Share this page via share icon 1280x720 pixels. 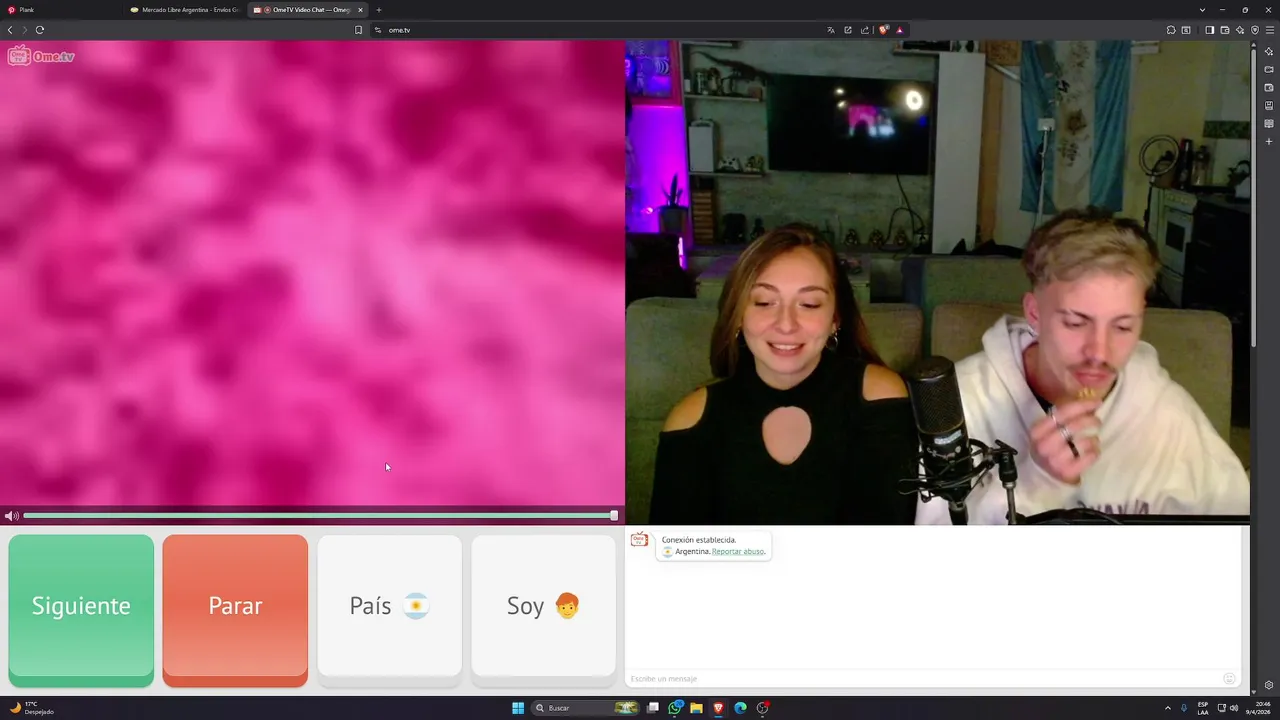(x=865, y=30)
